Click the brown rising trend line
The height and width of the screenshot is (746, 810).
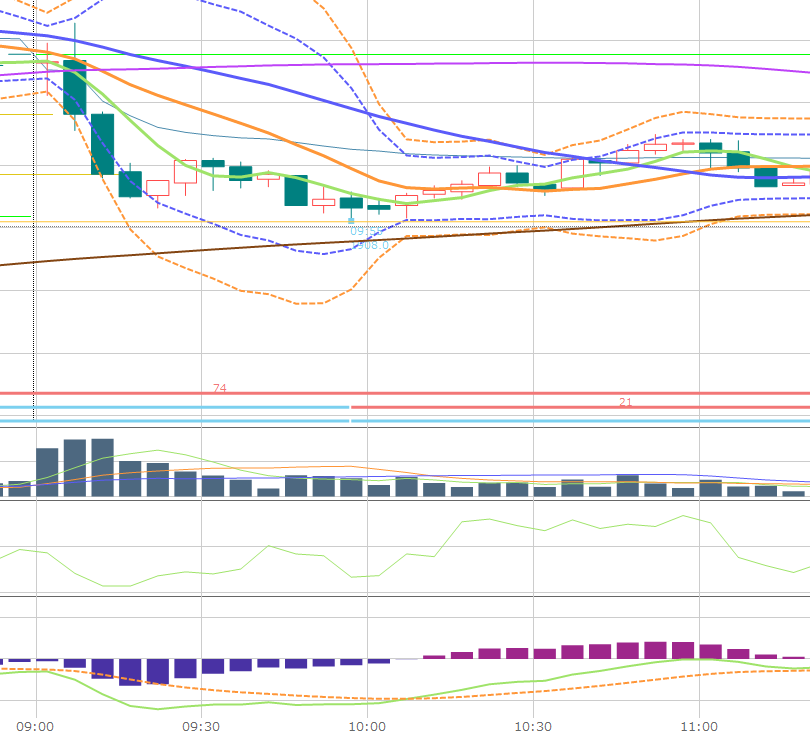[x=200, y=248]
